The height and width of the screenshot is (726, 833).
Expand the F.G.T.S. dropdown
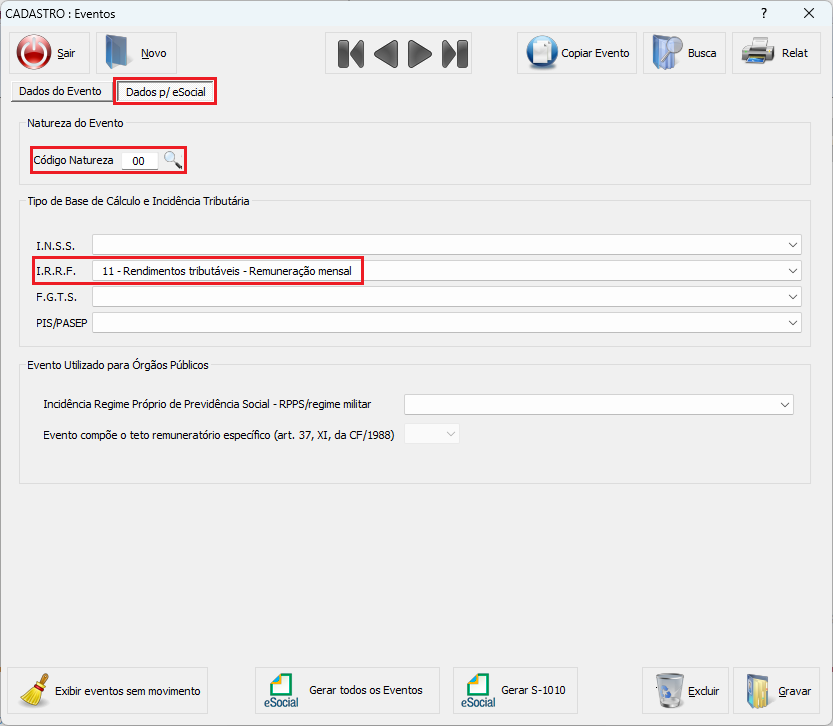point(793,296)
